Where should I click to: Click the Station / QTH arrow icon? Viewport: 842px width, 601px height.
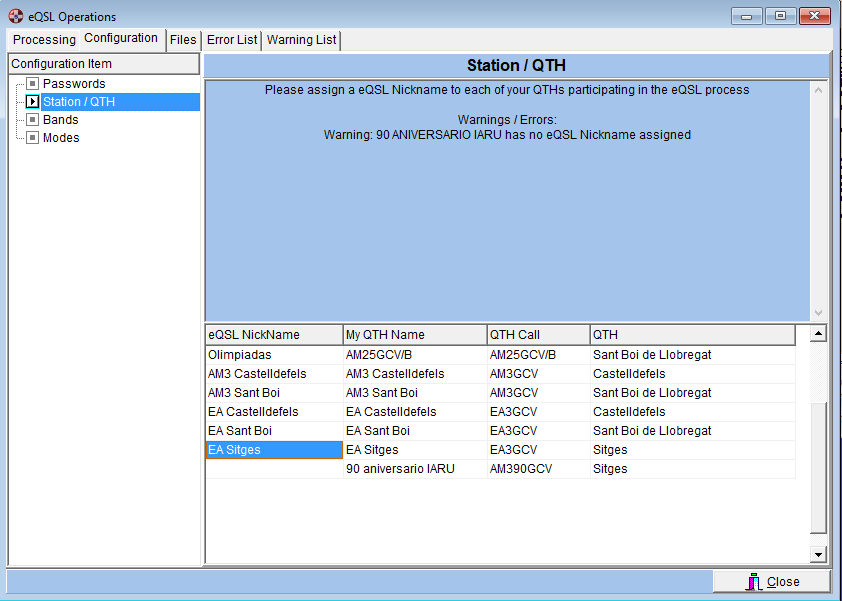pos(32,102)
